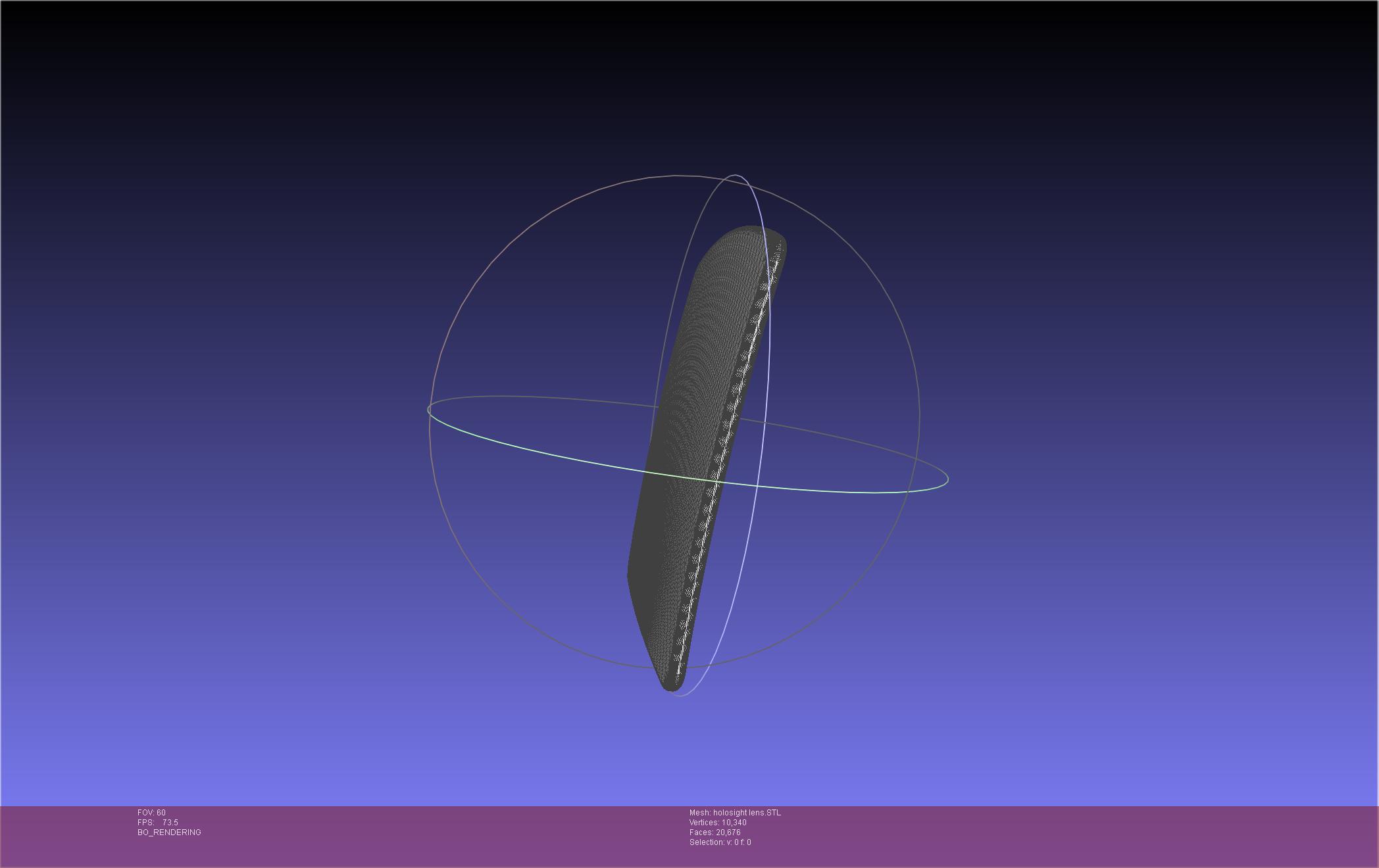Click the right end of green ring

[x=947, y=479]
